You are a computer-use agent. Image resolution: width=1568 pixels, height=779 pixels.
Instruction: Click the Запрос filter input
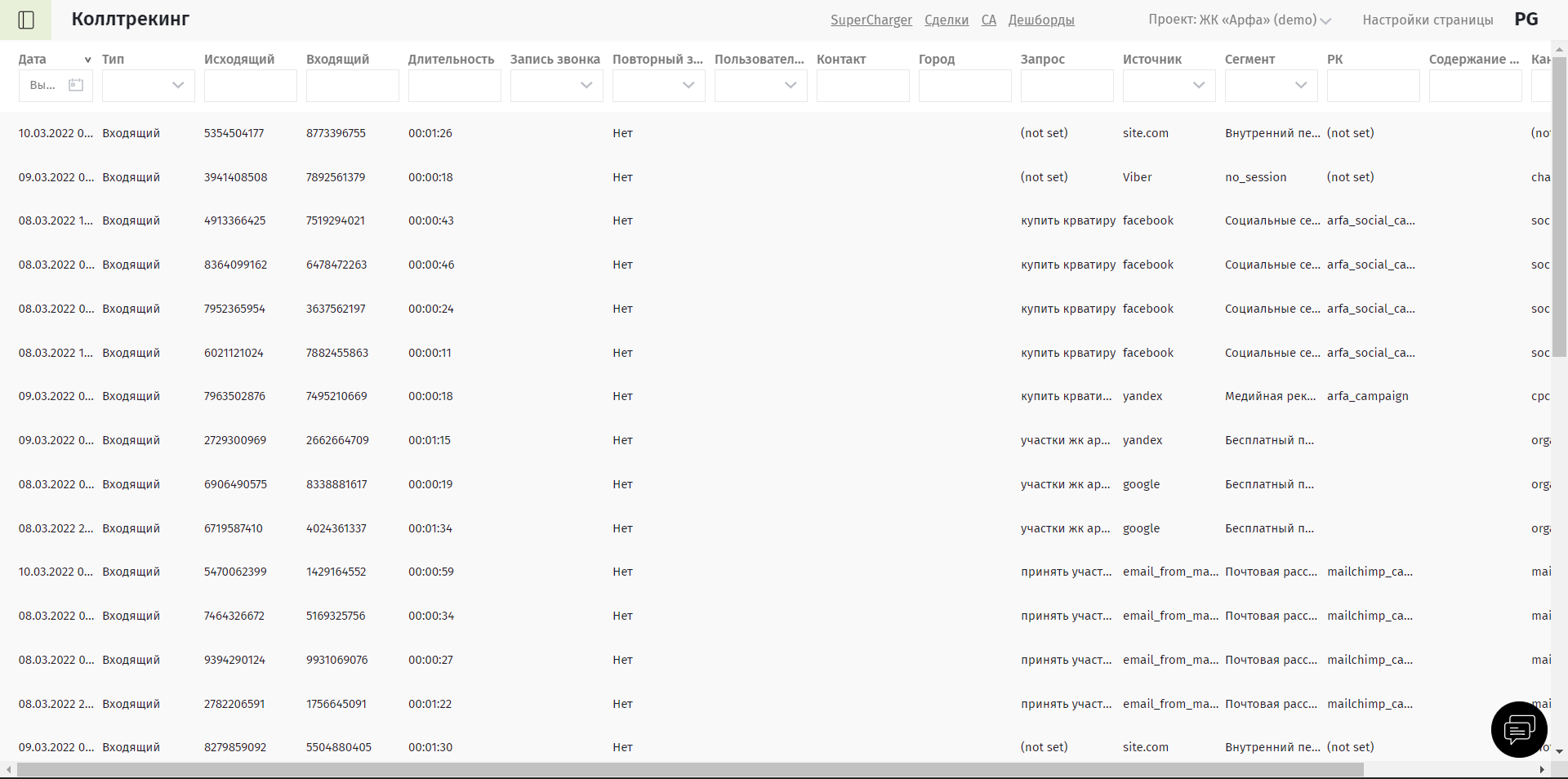point(1067,86)
